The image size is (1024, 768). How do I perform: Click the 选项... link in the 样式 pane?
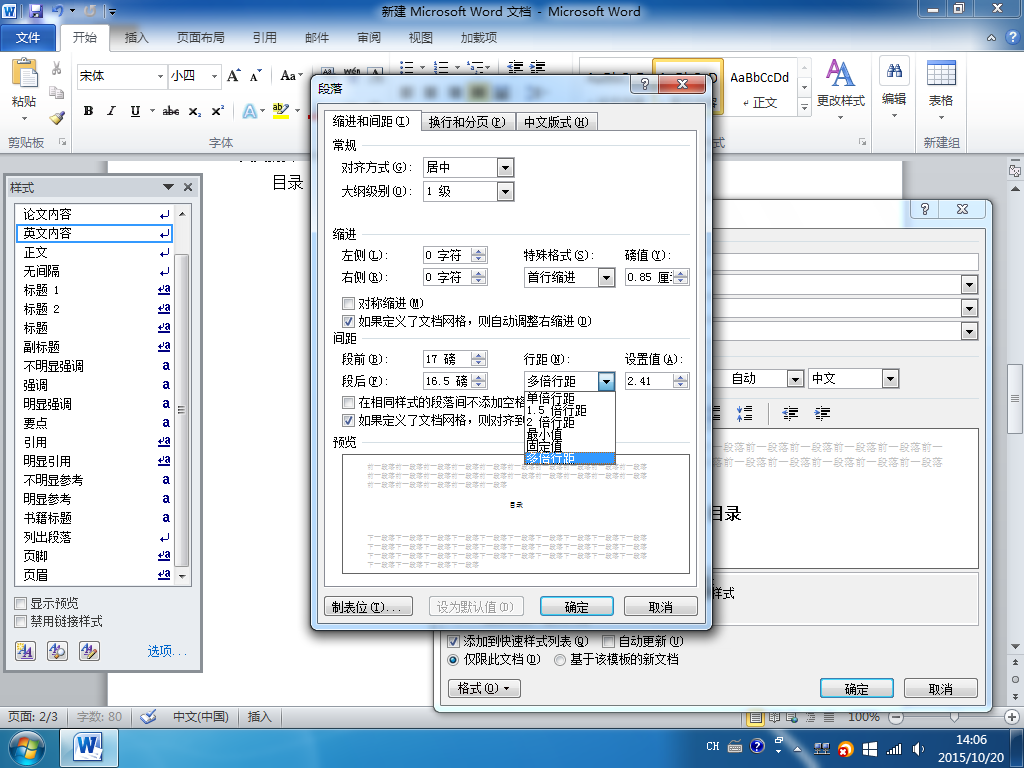click(167, 651)
